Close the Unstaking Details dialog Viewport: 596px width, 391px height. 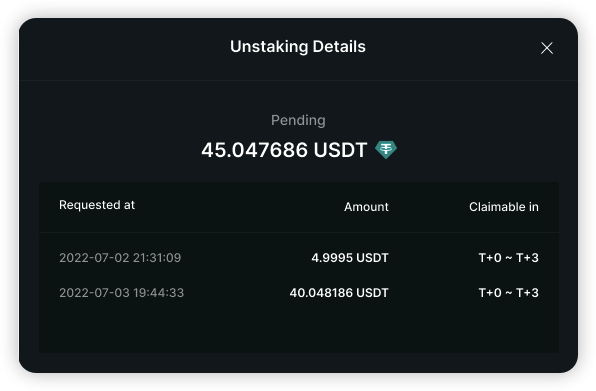pyautogui.click(x=547, y=48)
